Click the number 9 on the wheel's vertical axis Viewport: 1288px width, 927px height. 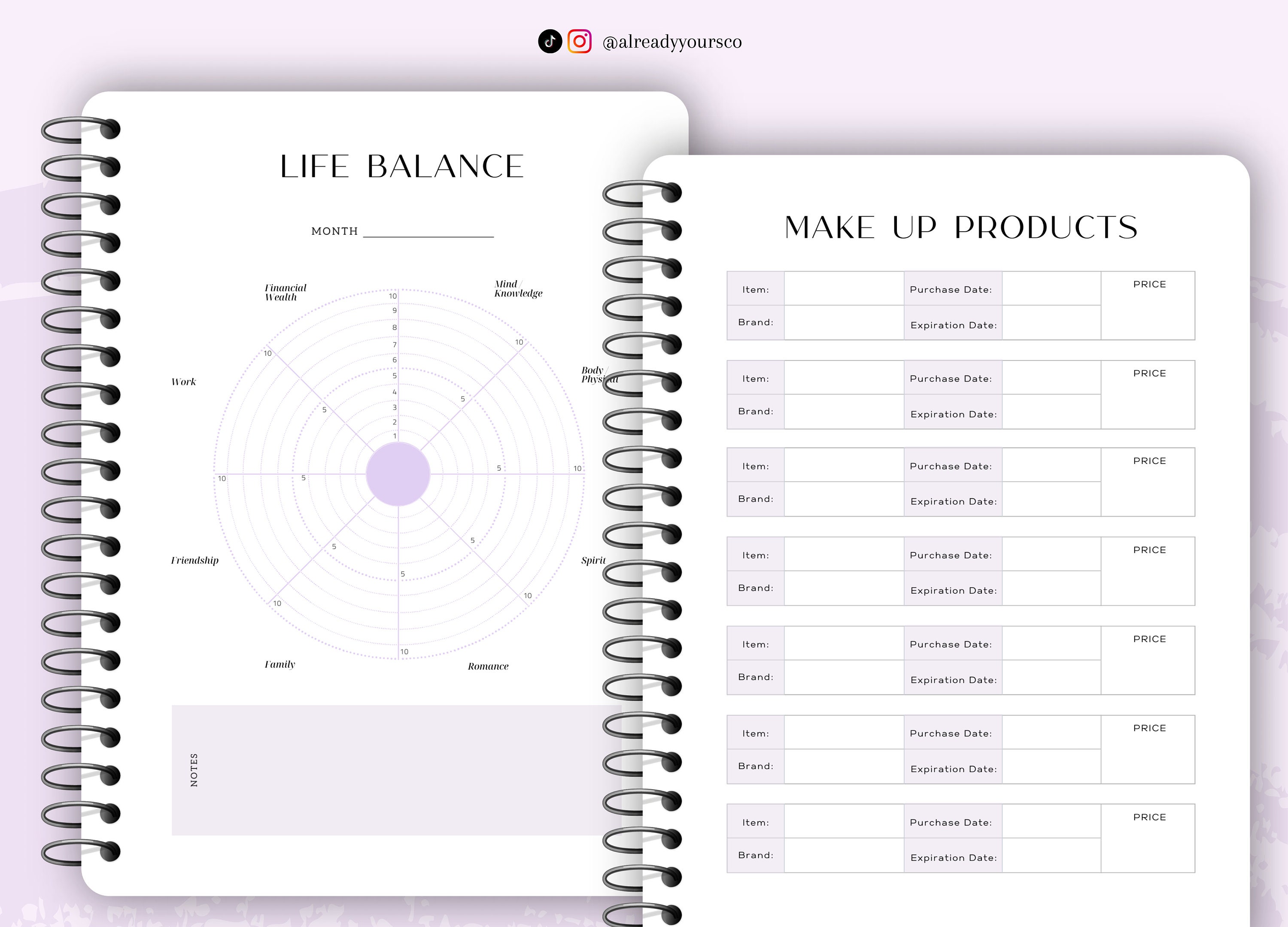(x=395, y=311)
